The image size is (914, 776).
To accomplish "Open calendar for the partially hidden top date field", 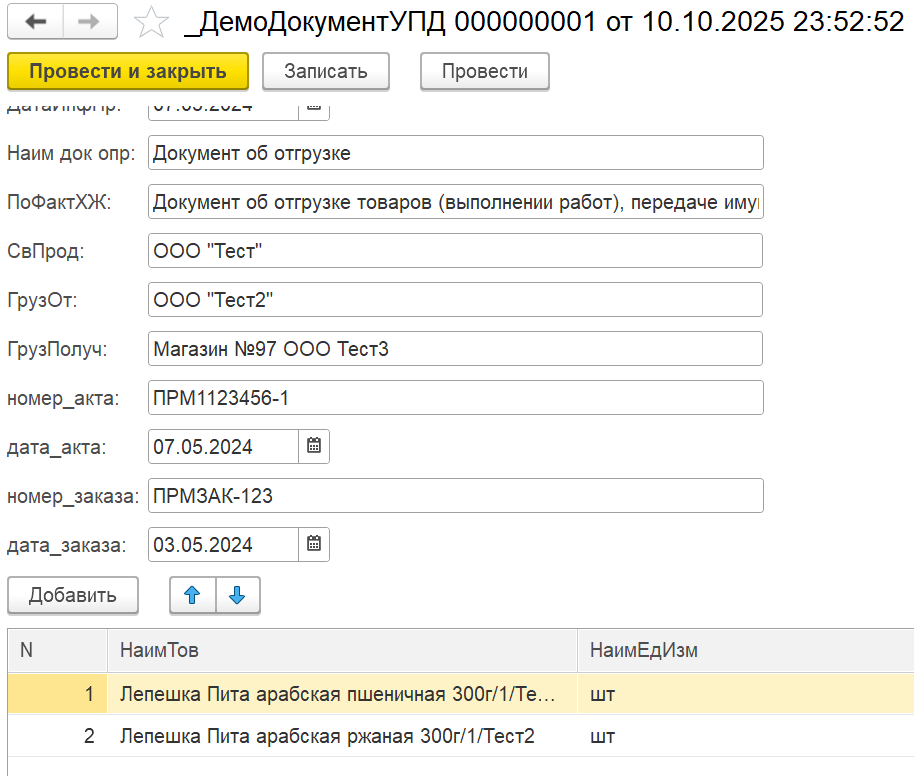I will tap(314, 106).
